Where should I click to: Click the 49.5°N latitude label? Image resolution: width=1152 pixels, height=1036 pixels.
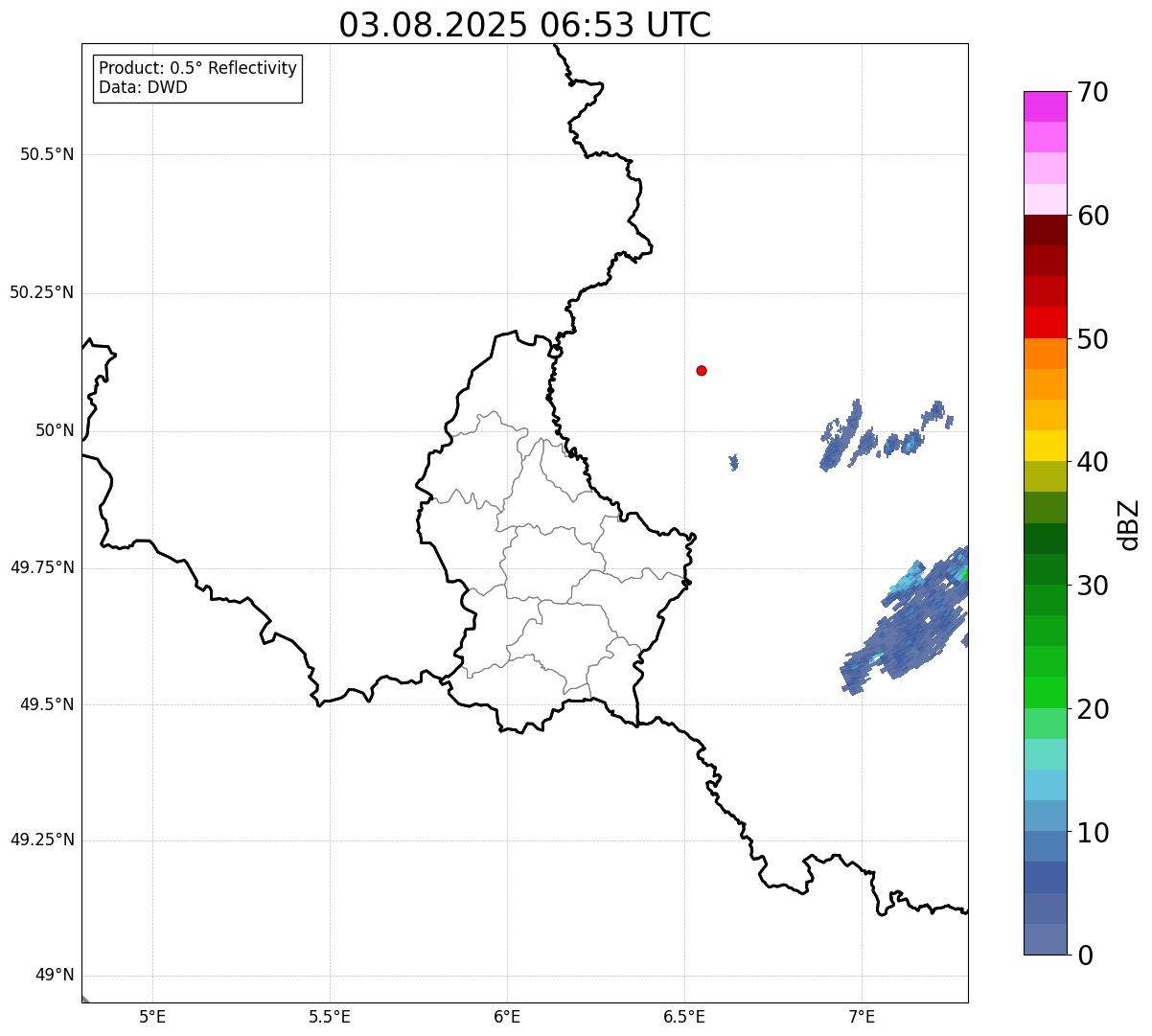tap(47, 704)
